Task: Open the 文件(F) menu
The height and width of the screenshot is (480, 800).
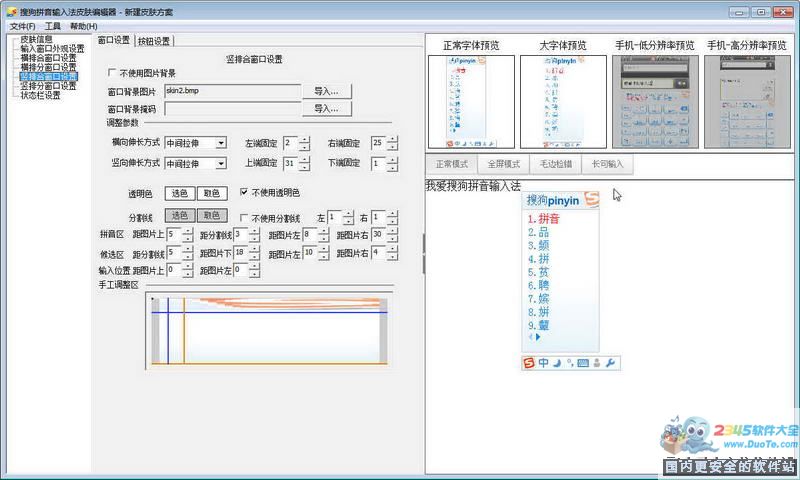Action: click(x=22, y=26)
